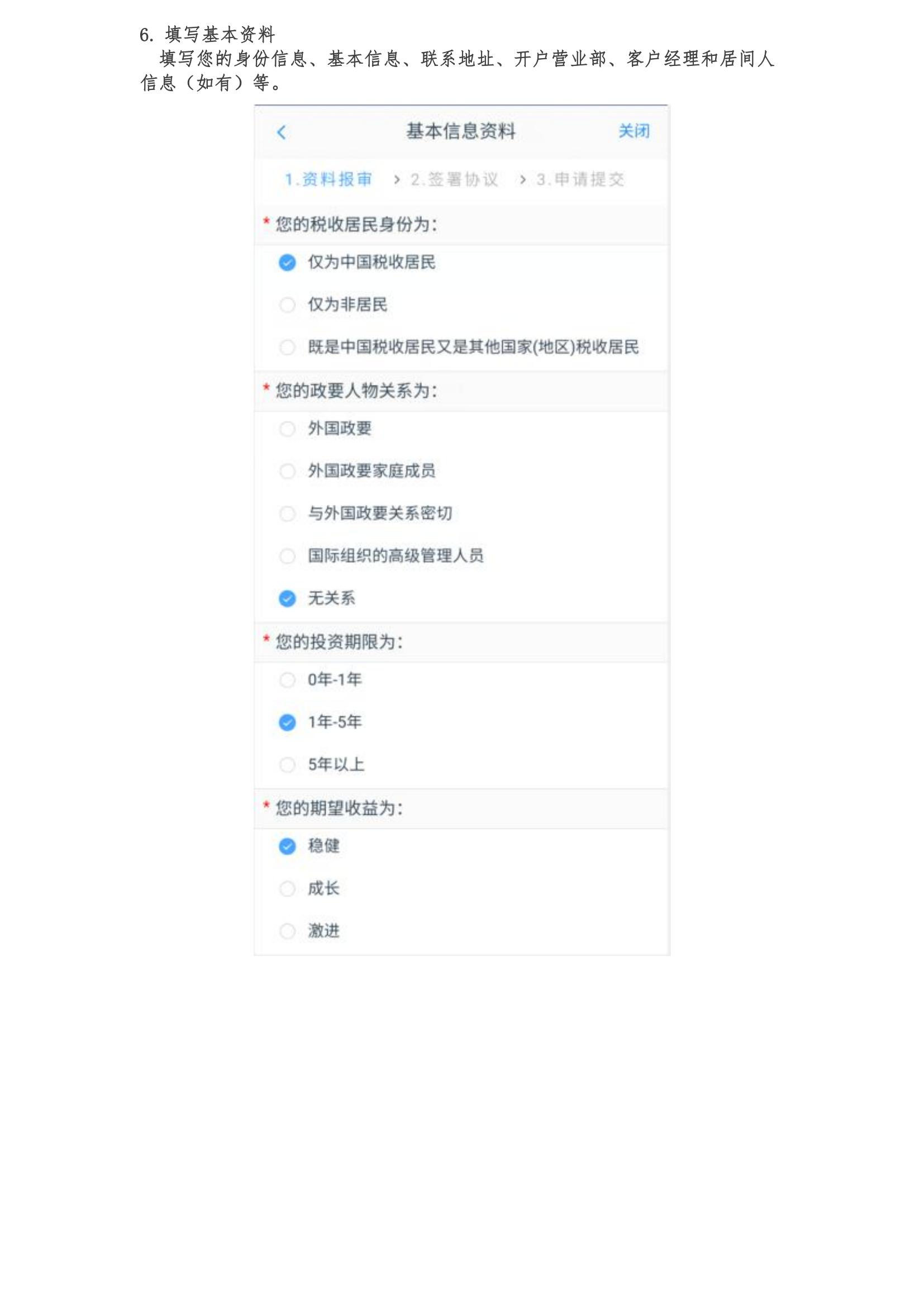Pick 5年以上 investment period

[x=287, y=764]
